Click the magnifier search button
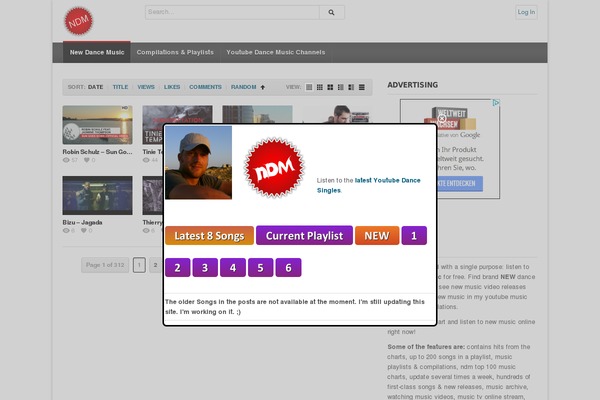Viewport: 600px width, 400px height. pos(332,12)
